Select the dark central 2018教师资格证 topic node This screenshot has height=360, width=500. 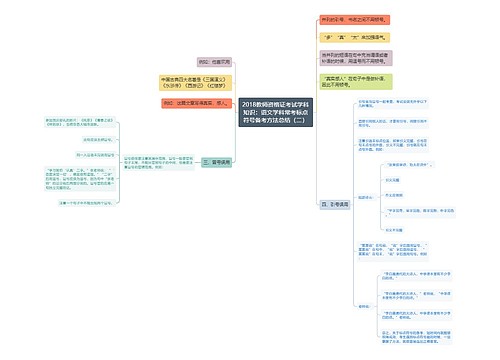(276, 112)
